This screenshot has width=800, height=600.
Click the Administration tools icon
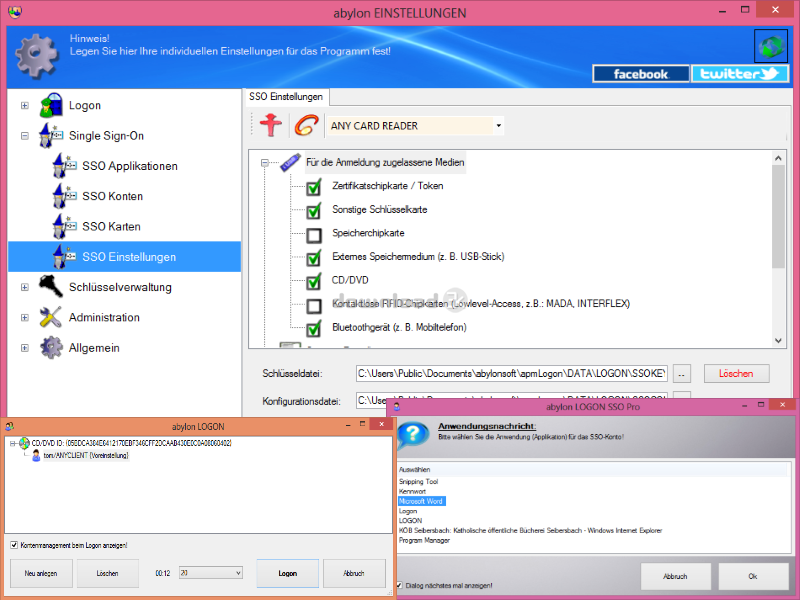(x=51, y=317)
